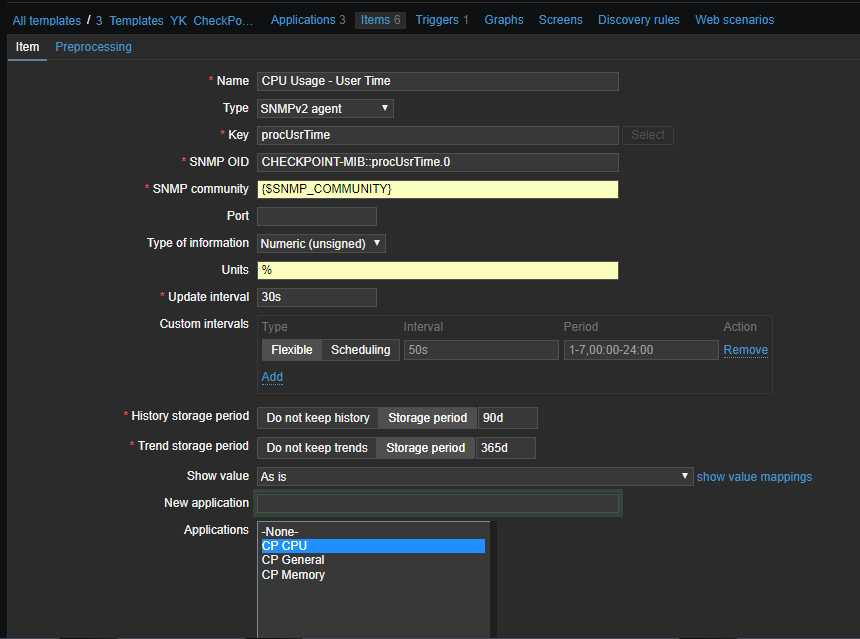Viewport: 860px width, 639px height.
Task: Open the show value mappings link
Action: [754, 477]
